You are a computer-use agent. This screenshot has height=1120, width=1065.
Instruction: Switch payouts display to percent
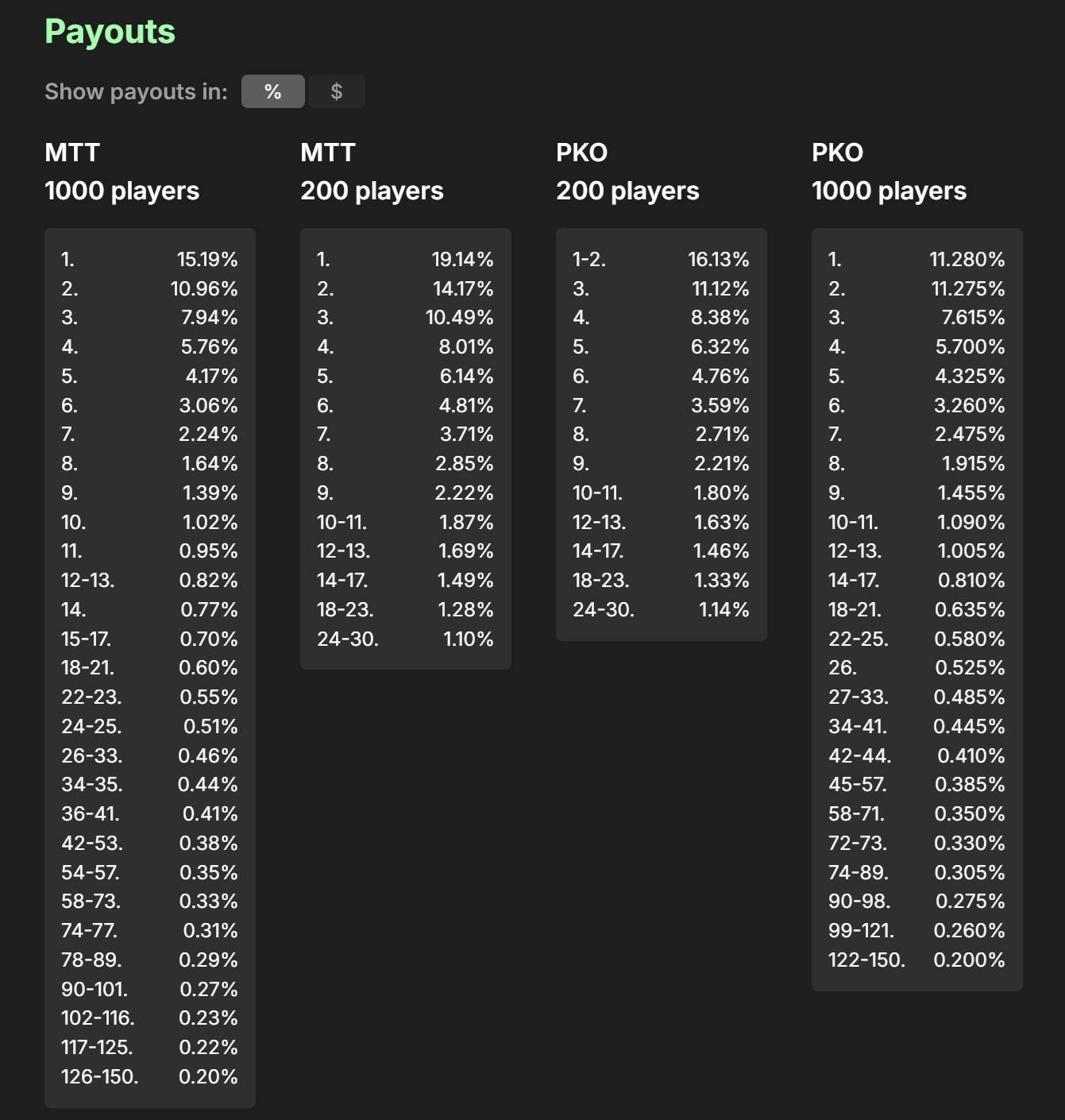coord(272,91)
